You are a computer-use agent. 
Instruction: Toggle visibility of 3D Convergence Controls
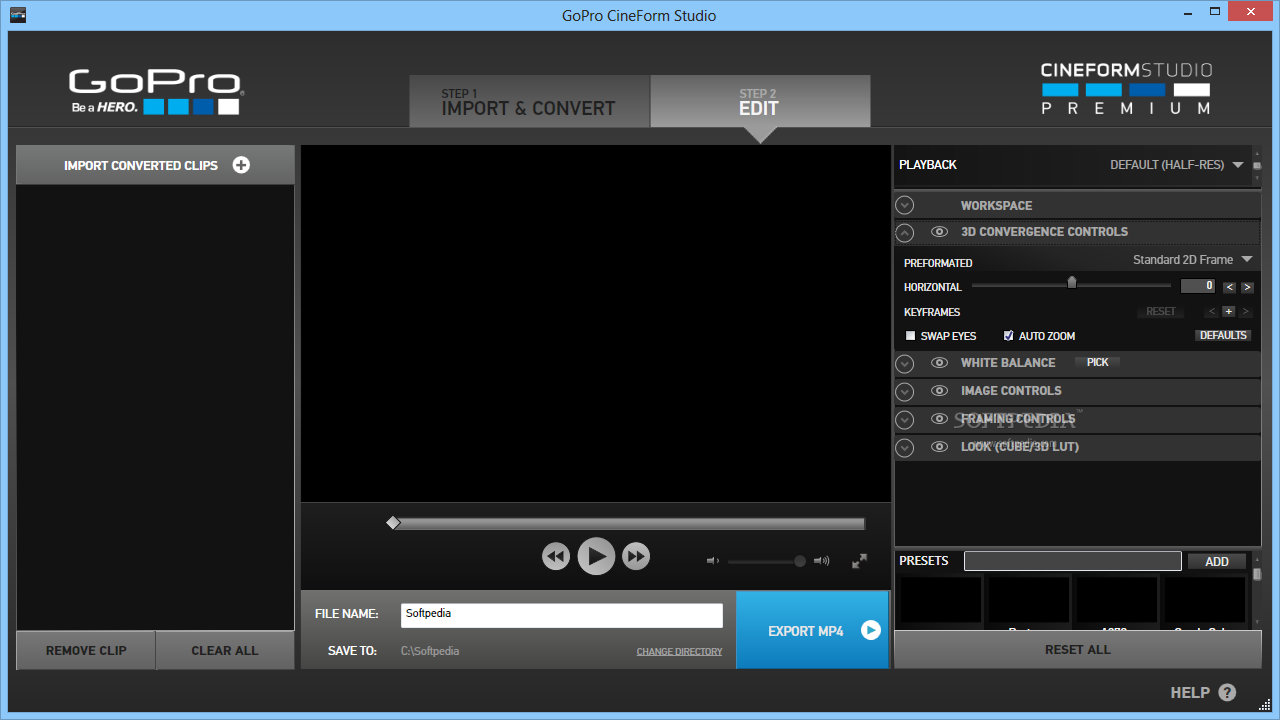[x=939, y=232]
